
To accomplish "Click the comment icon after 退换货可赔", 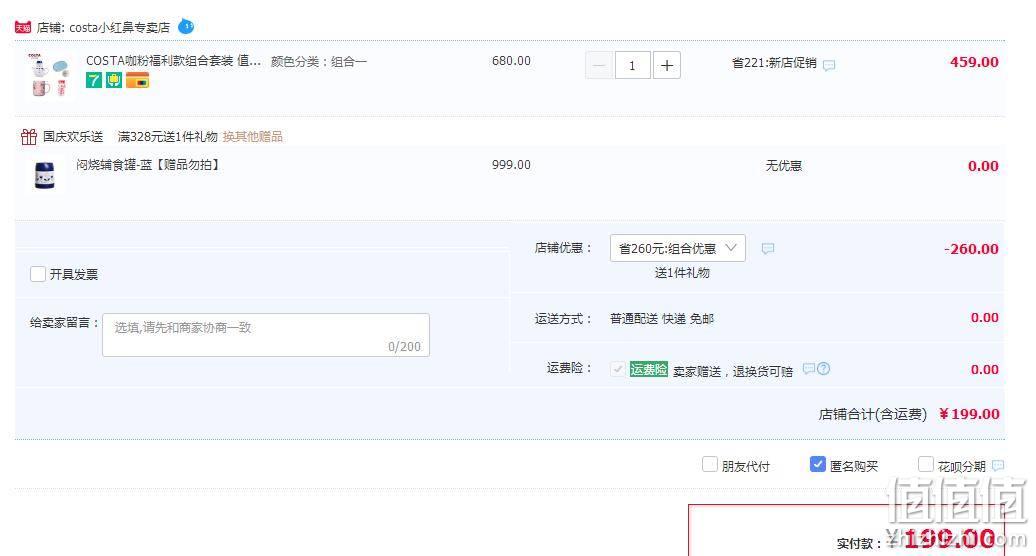I will [x=809, y=368].
